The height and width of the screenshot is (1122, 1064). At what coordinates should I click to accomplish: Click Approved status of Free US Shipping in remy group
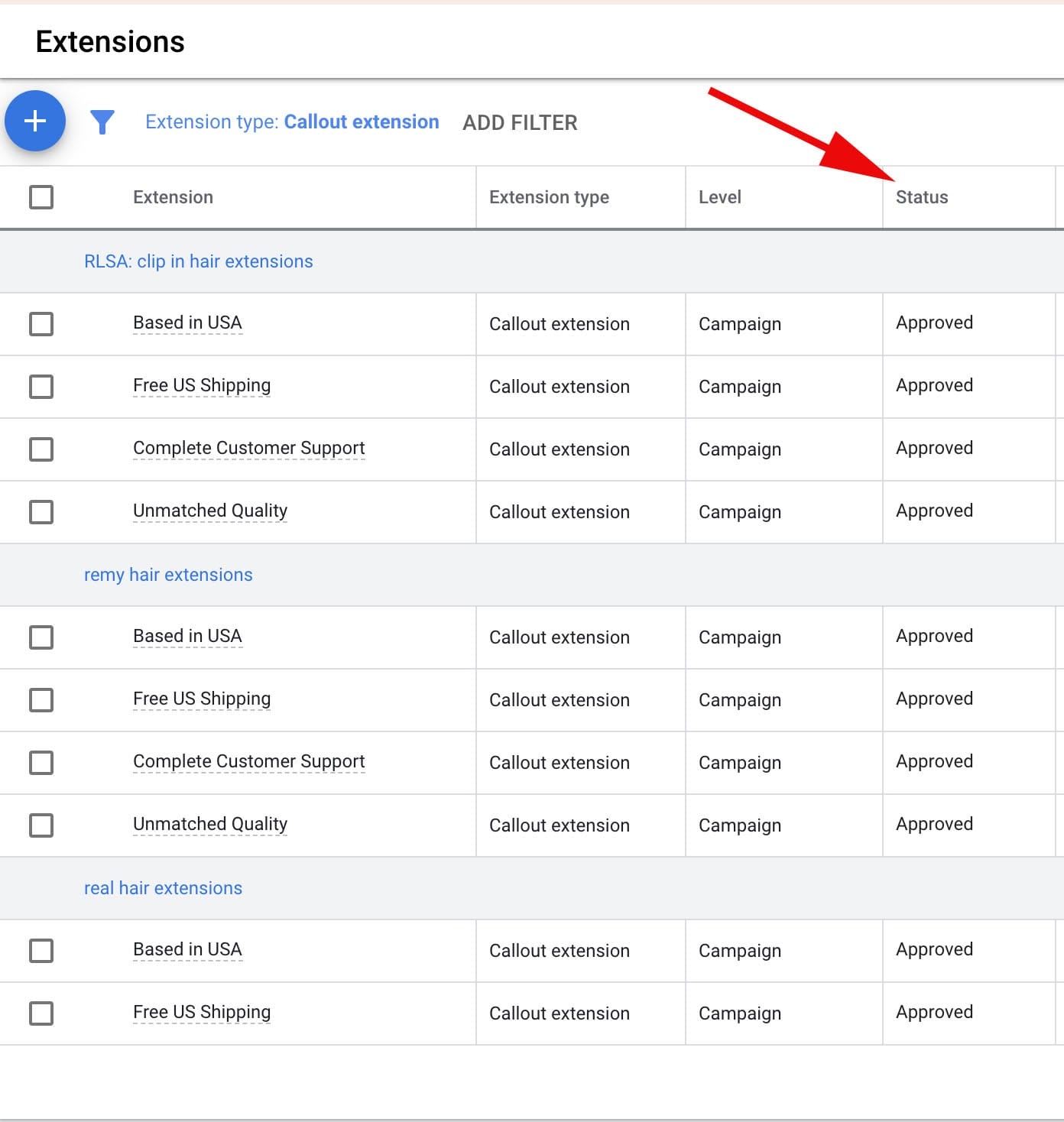(x=934, y=699)
